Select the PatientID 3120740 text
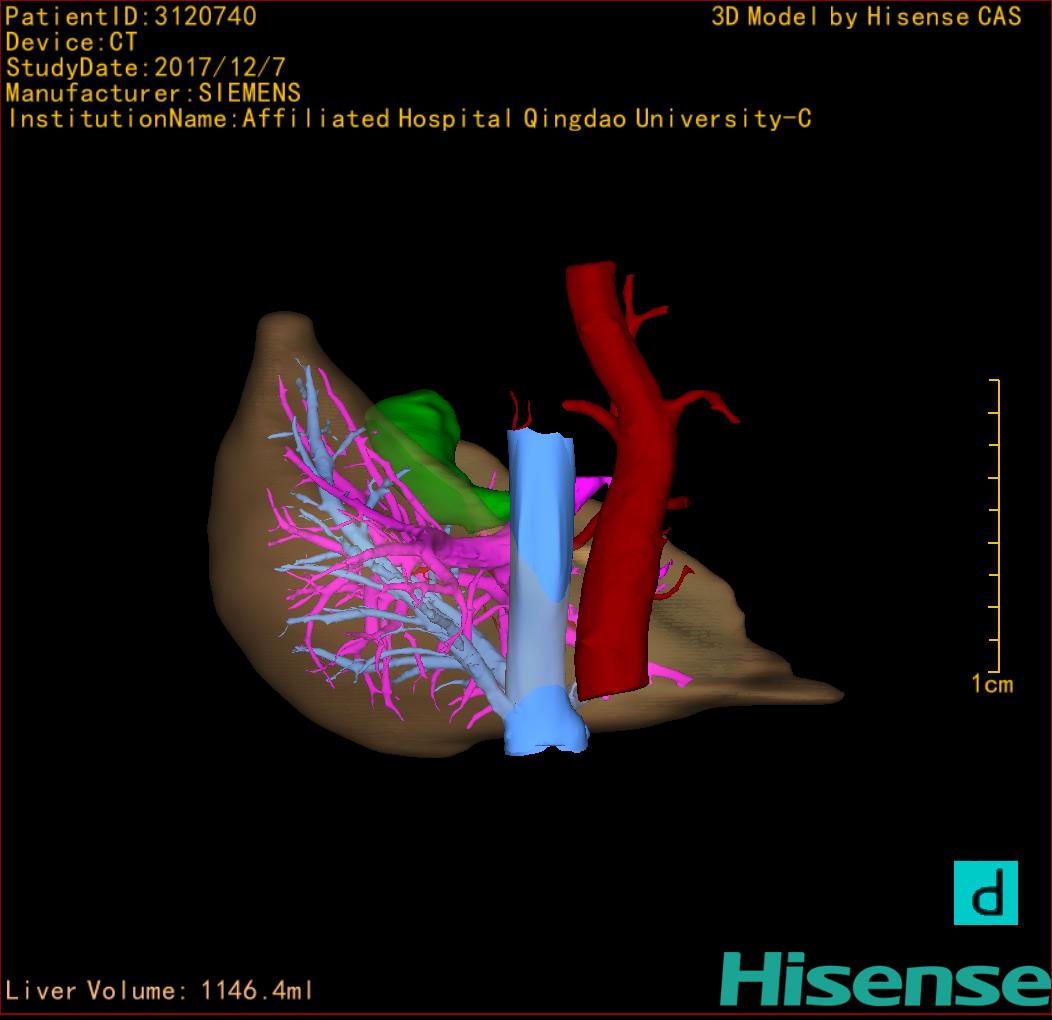 click(x=131, y=17)
